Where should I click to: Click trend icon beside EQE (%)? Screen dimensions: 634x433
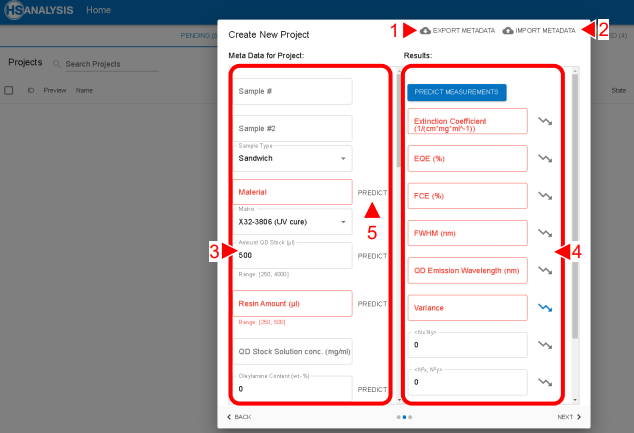point(545,158)
